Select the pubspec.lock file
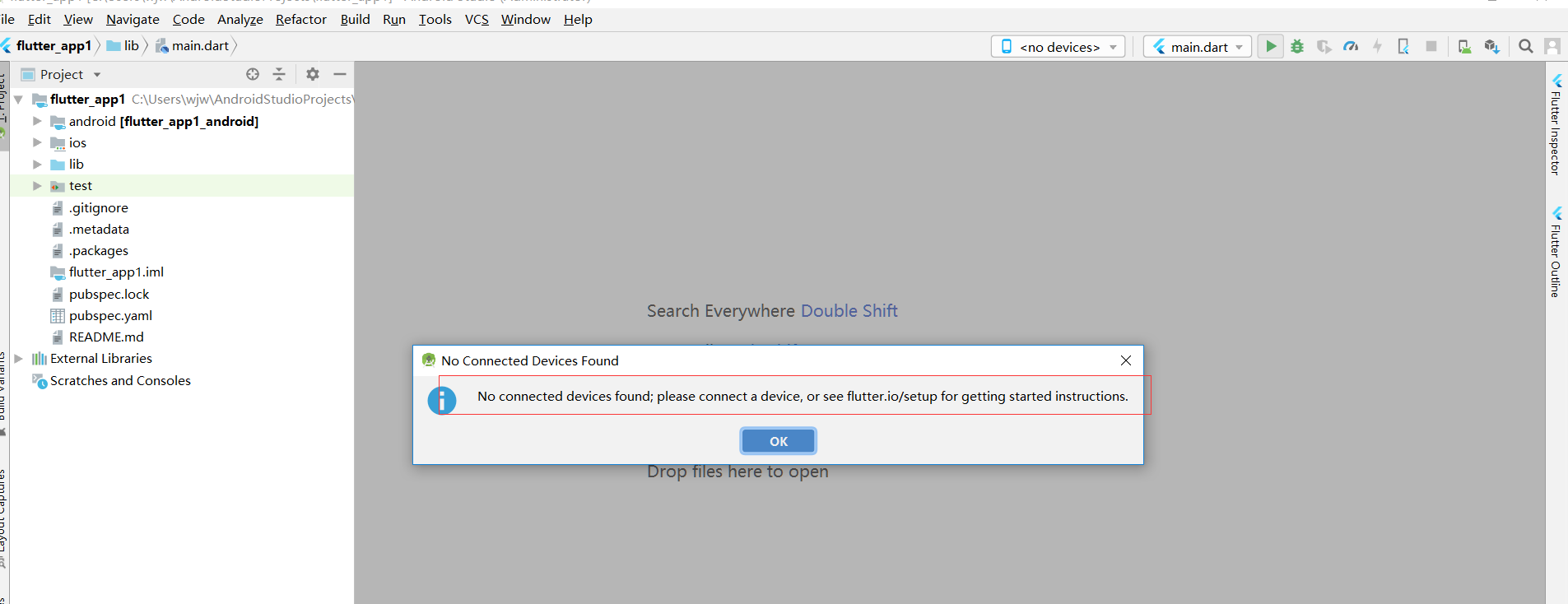This screenshot has height=604, width=1568. tap(109, 294)
